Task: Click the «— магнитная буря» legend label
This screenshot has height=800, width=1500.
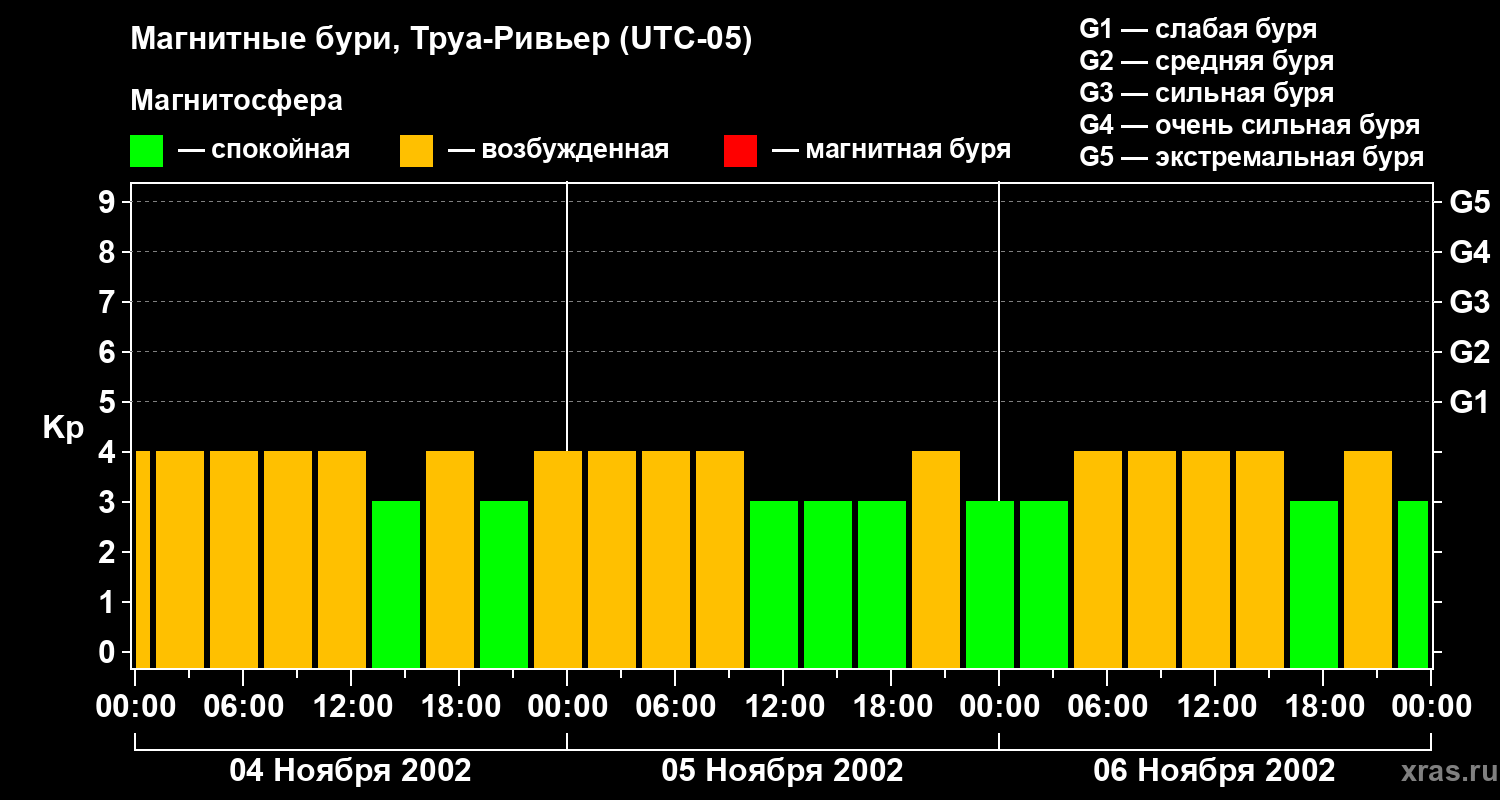Action: click(x=892, y=150)
